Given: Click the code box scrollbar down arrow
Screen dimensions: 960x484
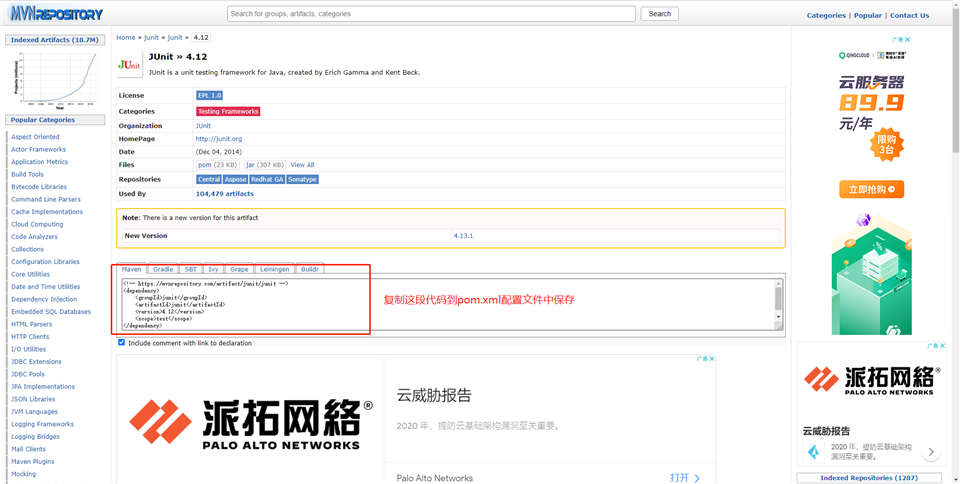Looking at the screenshot, I should tap(779, 317).
